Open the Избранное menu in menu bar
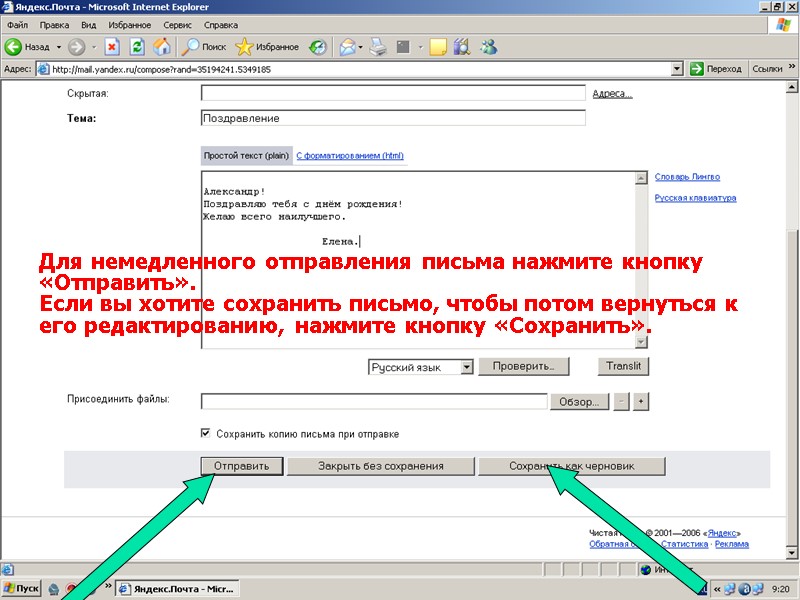This screenshot has height=600, width=800. [130, 25]
